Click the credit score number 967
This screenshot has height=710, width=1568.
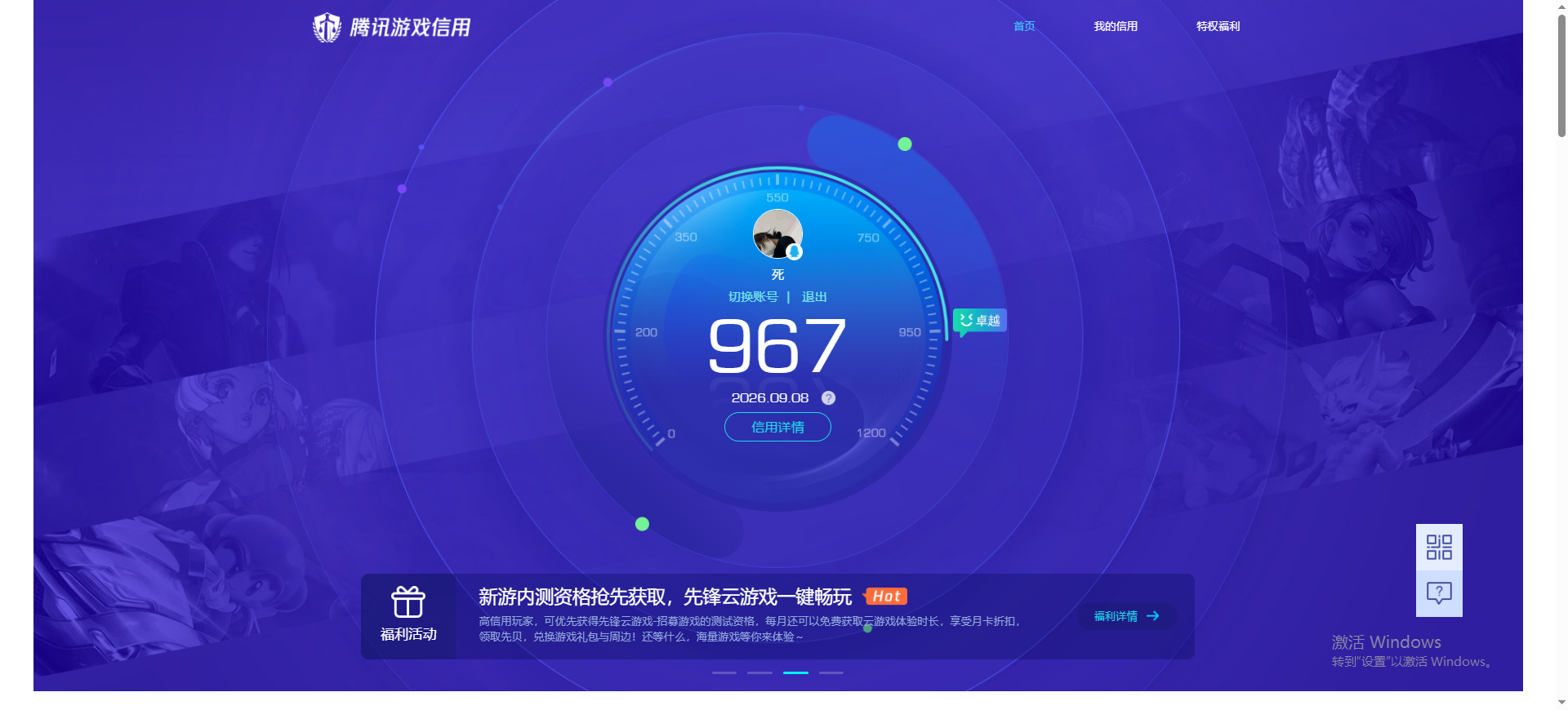pyautogui.click(x=777, y=346)
